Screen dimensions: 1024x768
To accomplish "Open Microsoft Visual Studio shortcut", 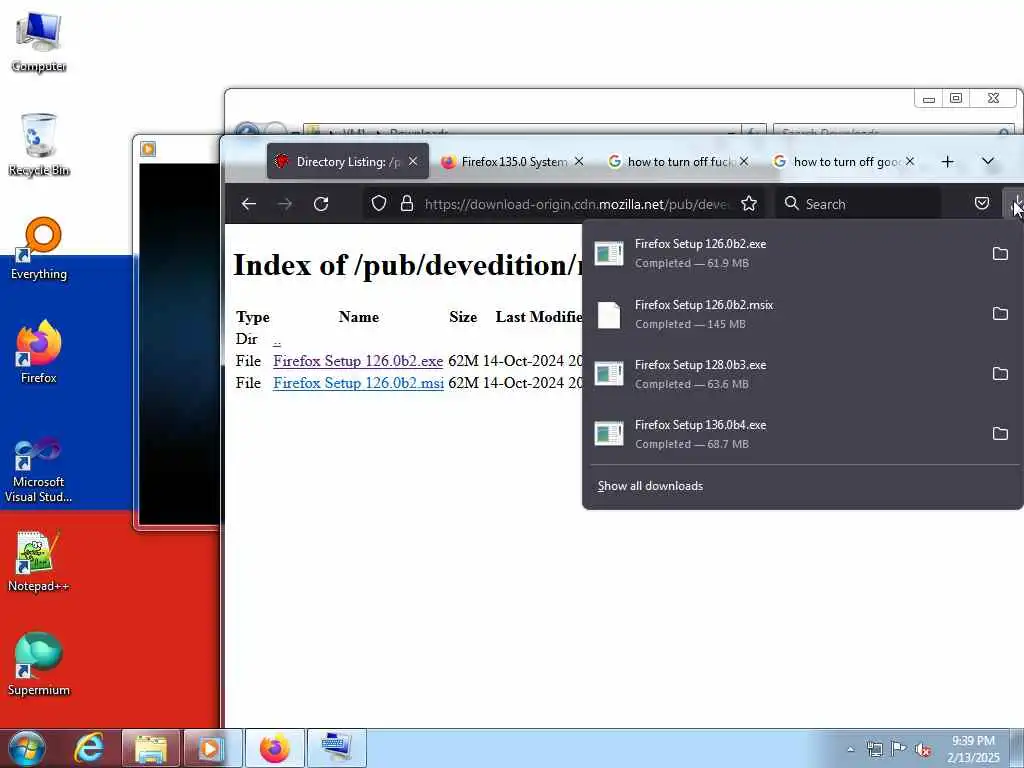I will tap(39, 470).
